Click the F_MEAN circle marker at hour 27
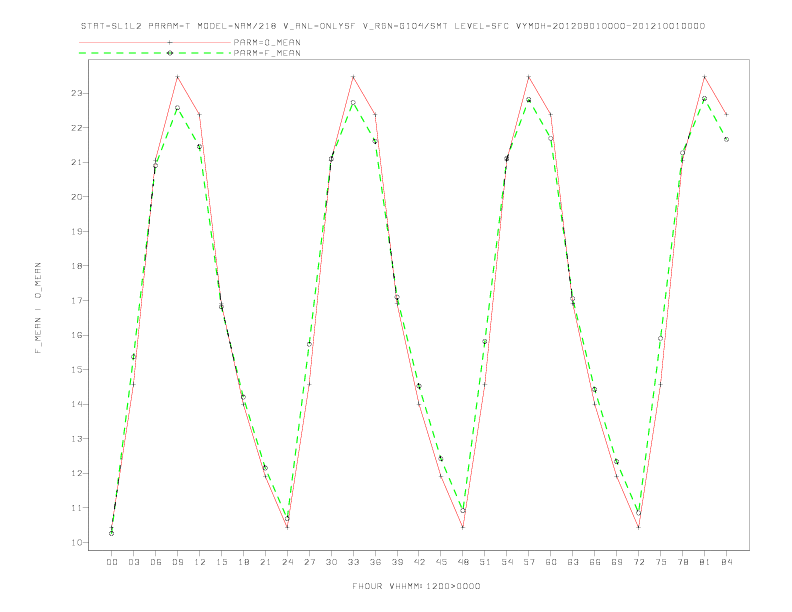792x612 pixels. (309, 344)
